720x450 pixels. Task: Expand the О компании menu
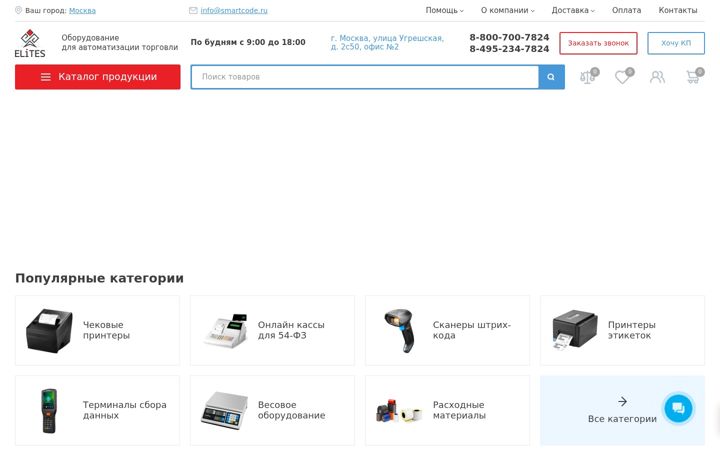click(x=507, y=10)
